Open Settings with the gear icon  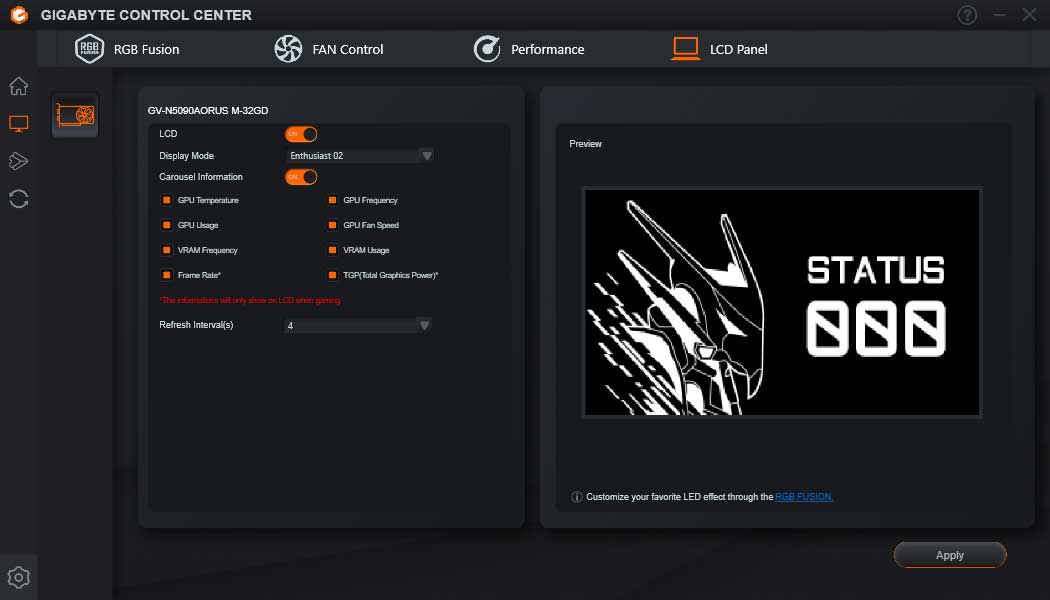click(x=18, y=577)
